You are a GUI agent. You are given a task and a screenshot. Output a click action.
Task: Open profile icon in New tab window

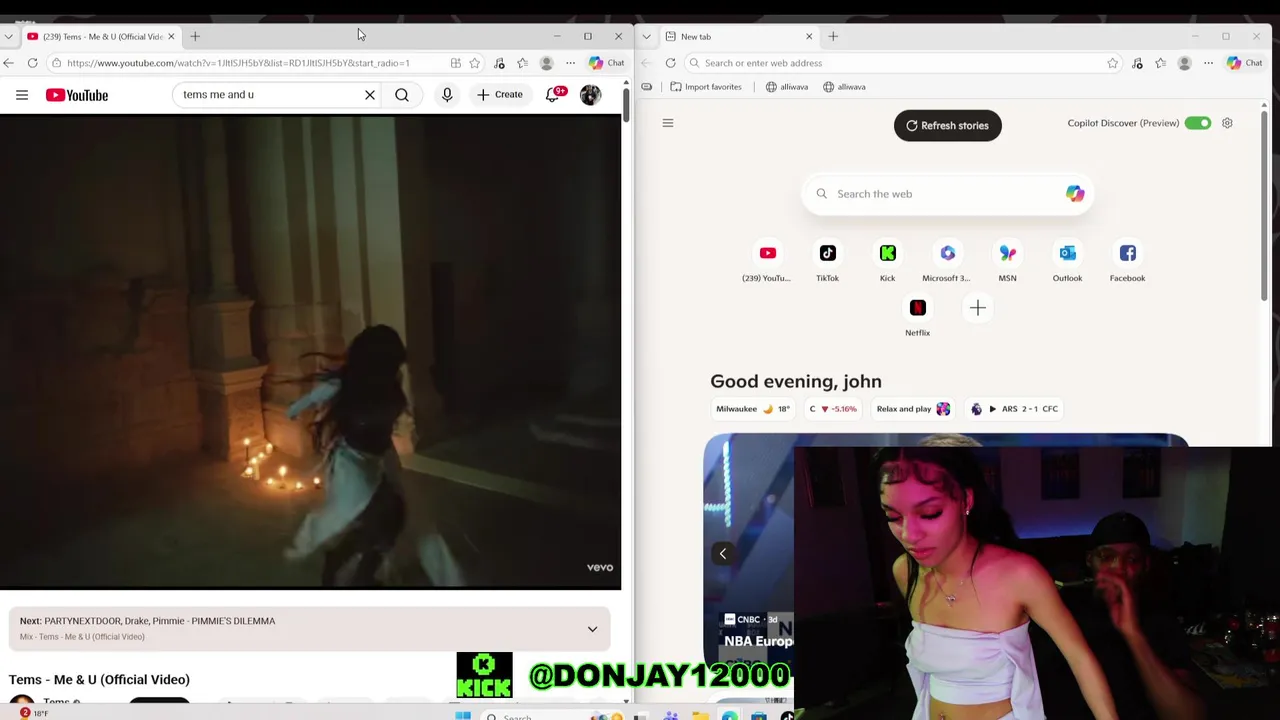(1184, 63)
